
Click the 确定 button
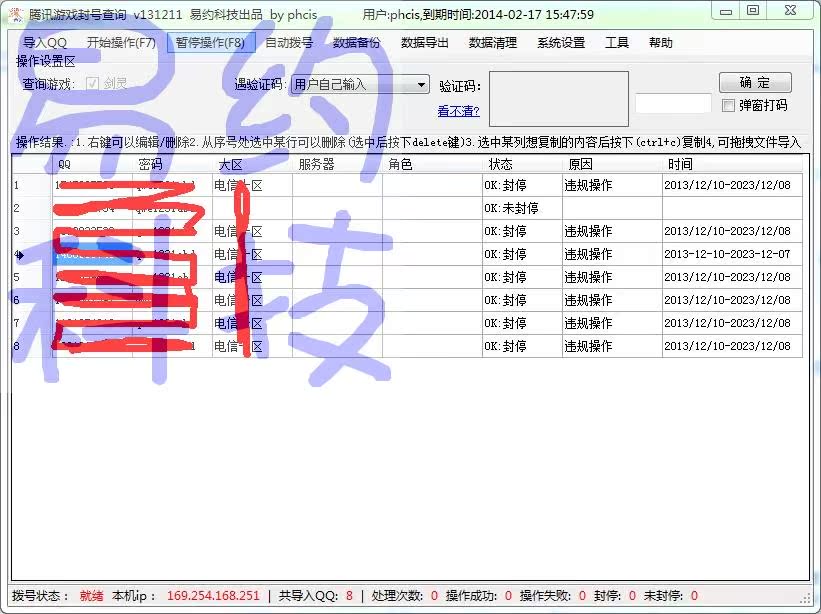(755, 83)
